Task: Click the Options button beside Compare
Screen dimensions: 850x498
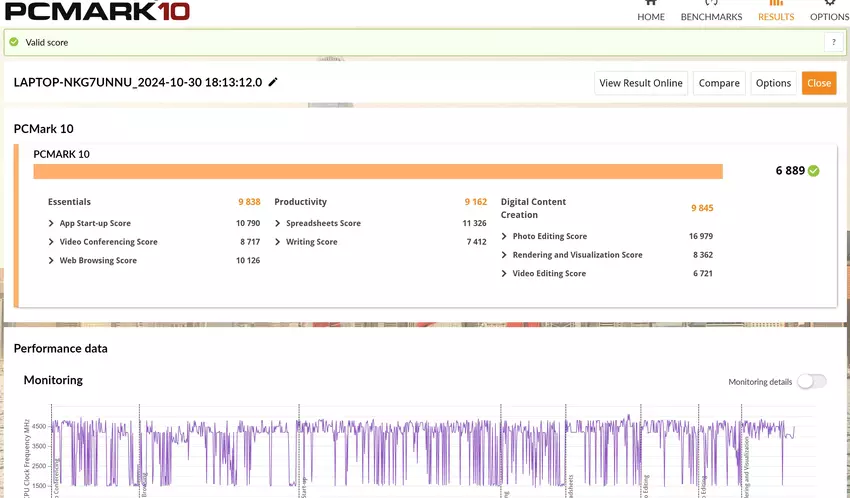Action: coord(773,83)
